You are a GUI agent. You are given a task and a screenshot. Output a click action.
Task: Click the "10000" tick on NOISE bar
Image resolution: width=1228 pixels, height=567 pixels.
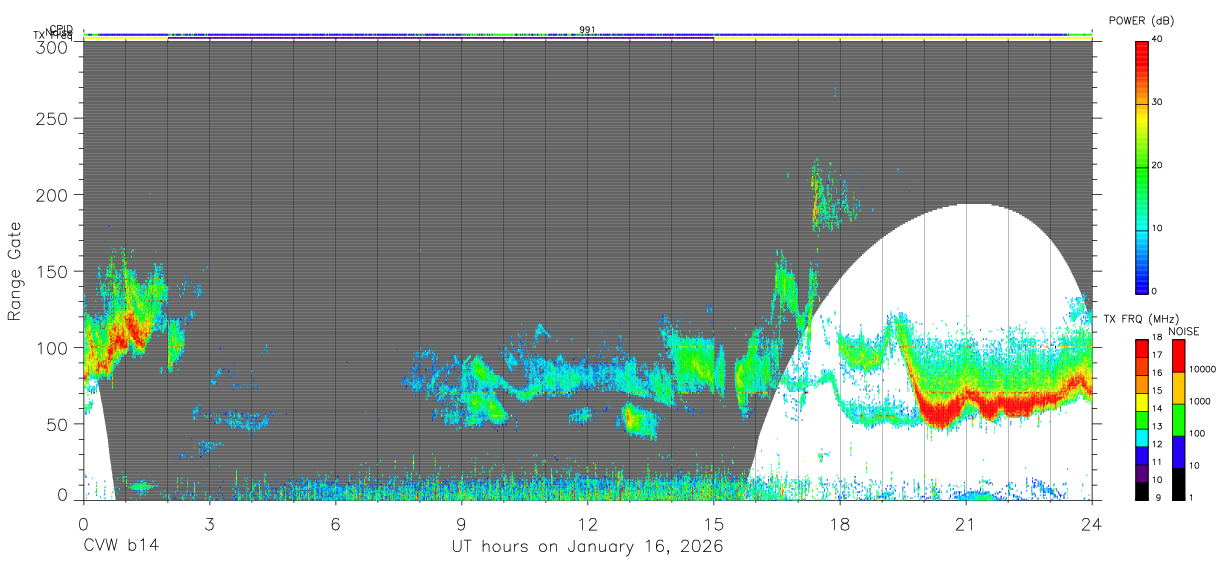click(1201, 369)
